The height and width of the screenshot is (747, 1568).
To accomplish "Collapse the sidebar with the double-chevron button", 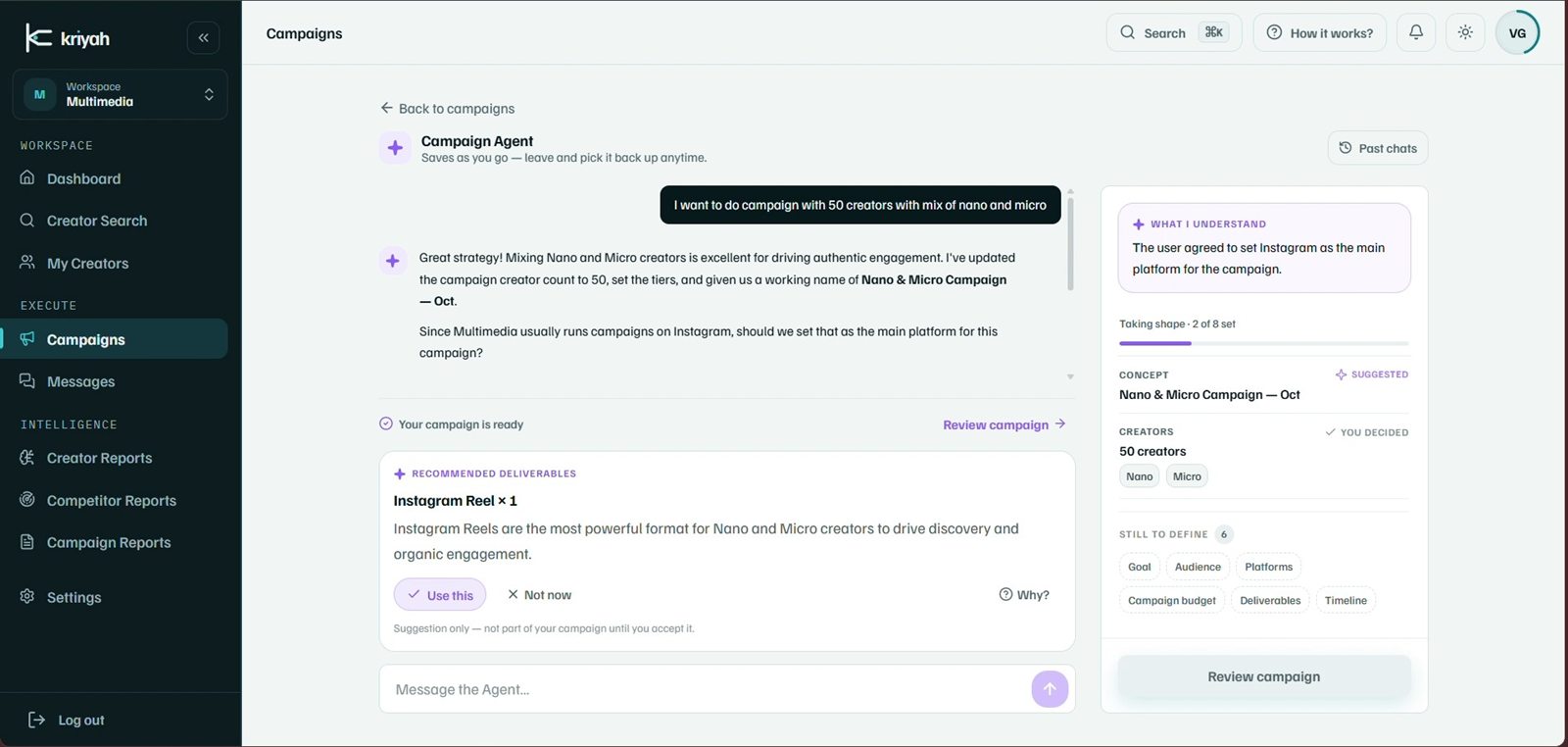I will click(203, 38).
